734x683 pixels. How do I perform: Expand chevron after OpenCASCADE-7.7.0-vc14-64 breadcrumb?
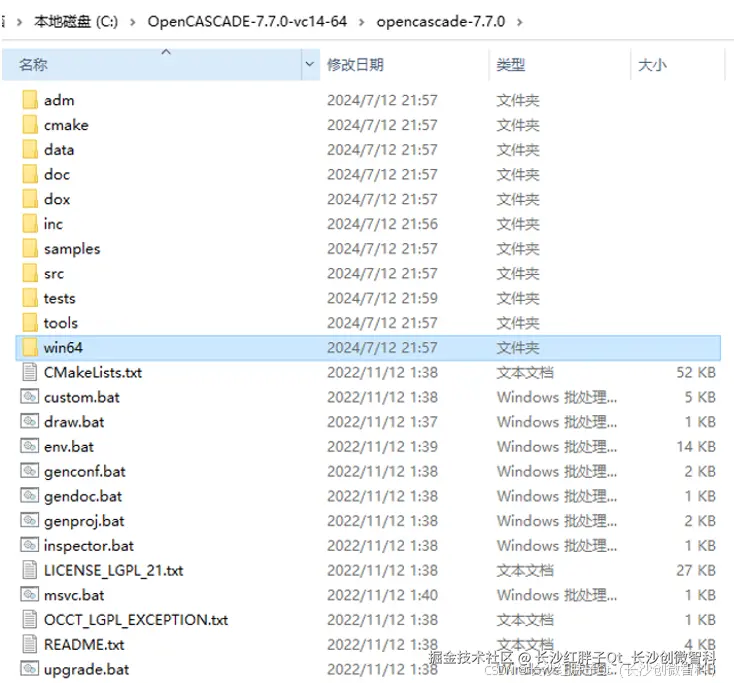point(361,22)
